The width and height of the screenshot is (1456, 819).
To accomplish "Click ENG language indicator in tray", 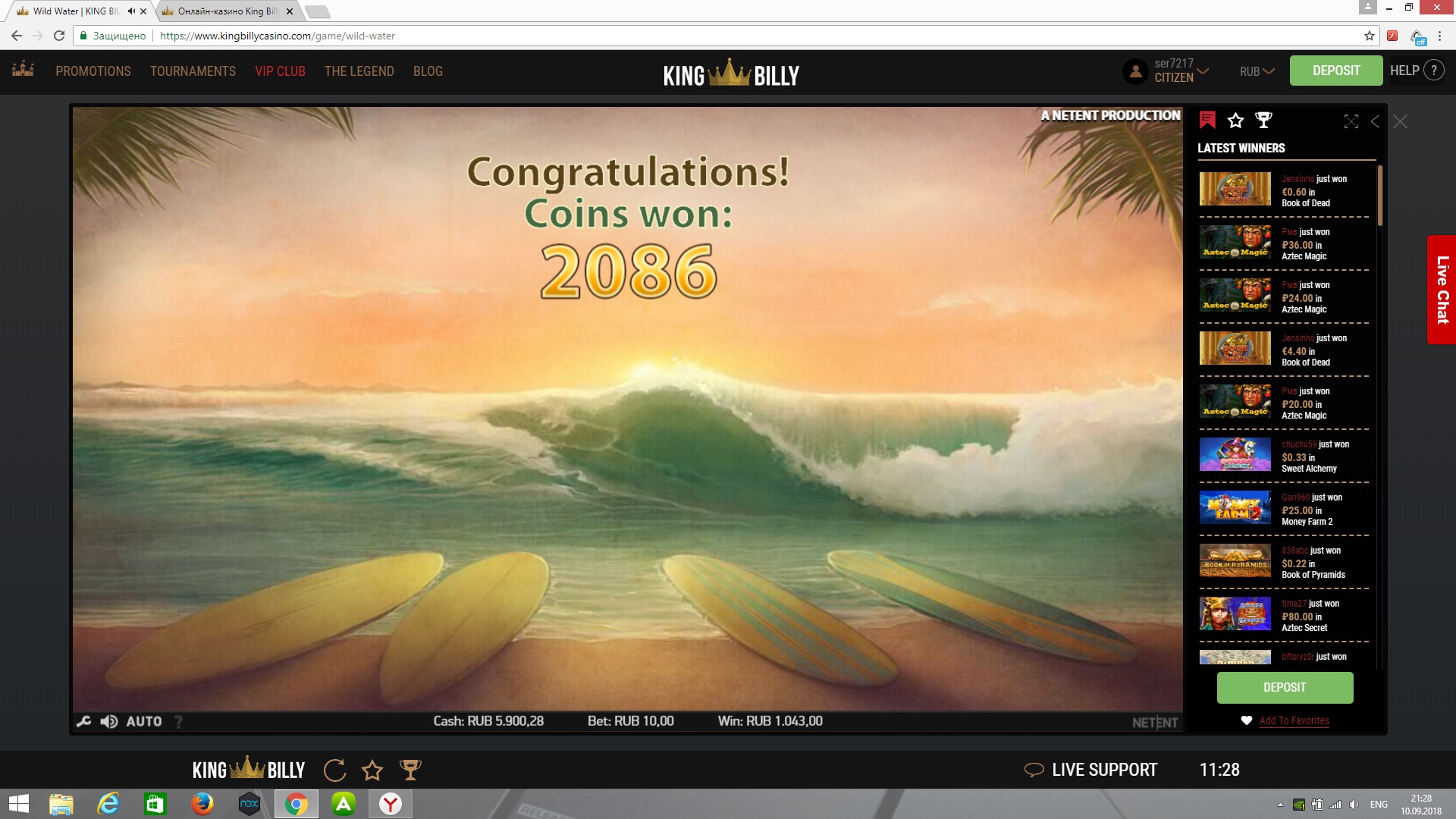I will [x=1379, y=805].
